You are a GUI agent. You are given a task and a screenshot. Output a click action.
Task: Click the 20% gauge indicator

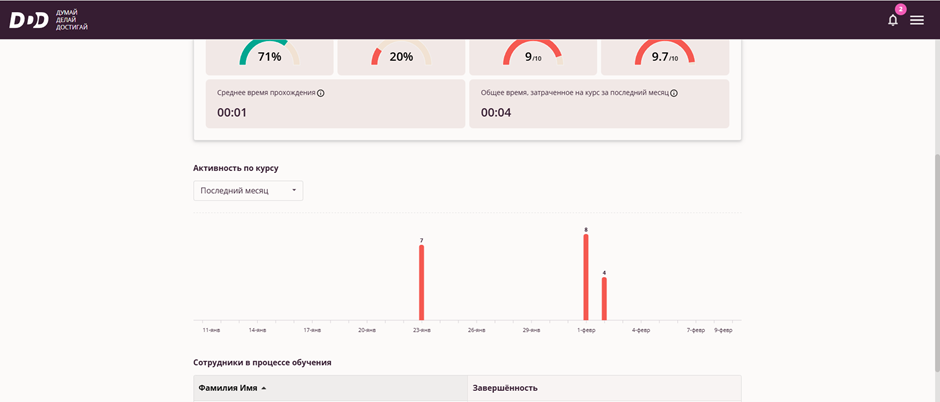tap(401, 56)
